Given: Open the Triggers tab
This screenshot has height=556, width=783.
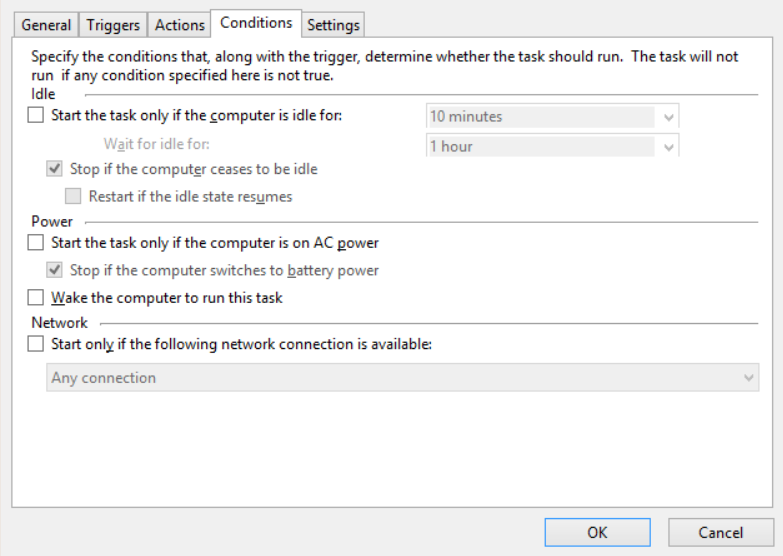Looking at the screenshot, I should 113,25.
